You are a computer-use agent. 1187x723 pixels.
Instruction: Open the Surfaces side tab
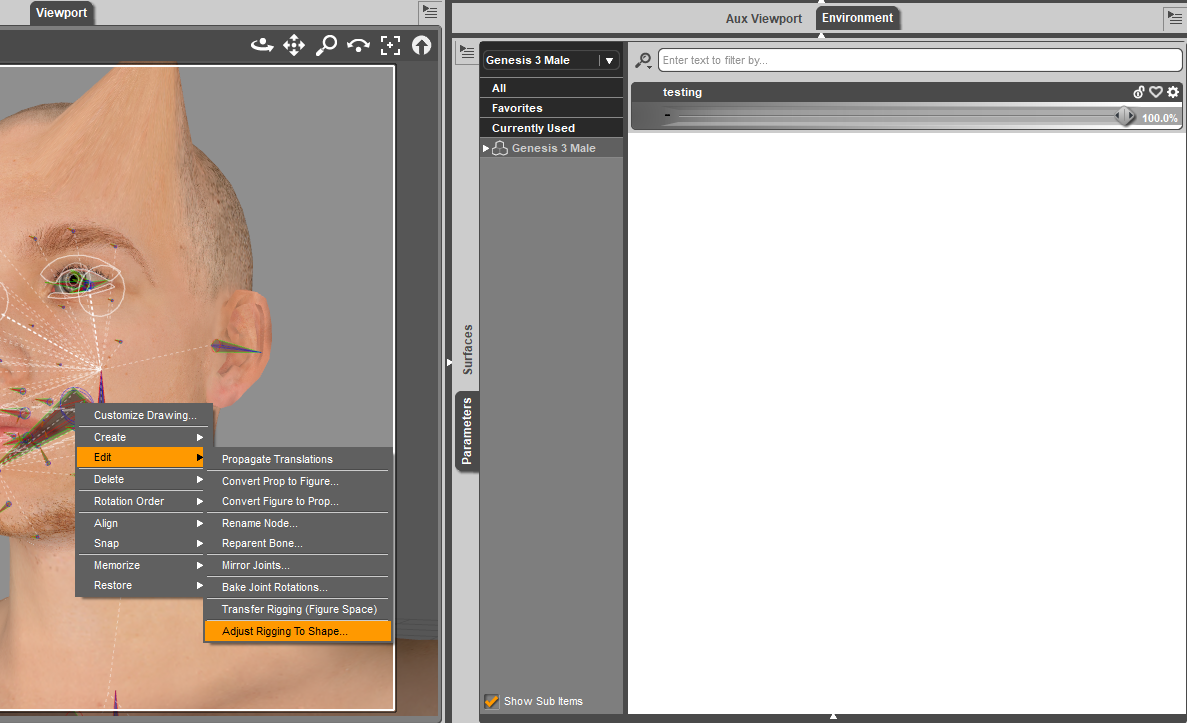(467, 349)
